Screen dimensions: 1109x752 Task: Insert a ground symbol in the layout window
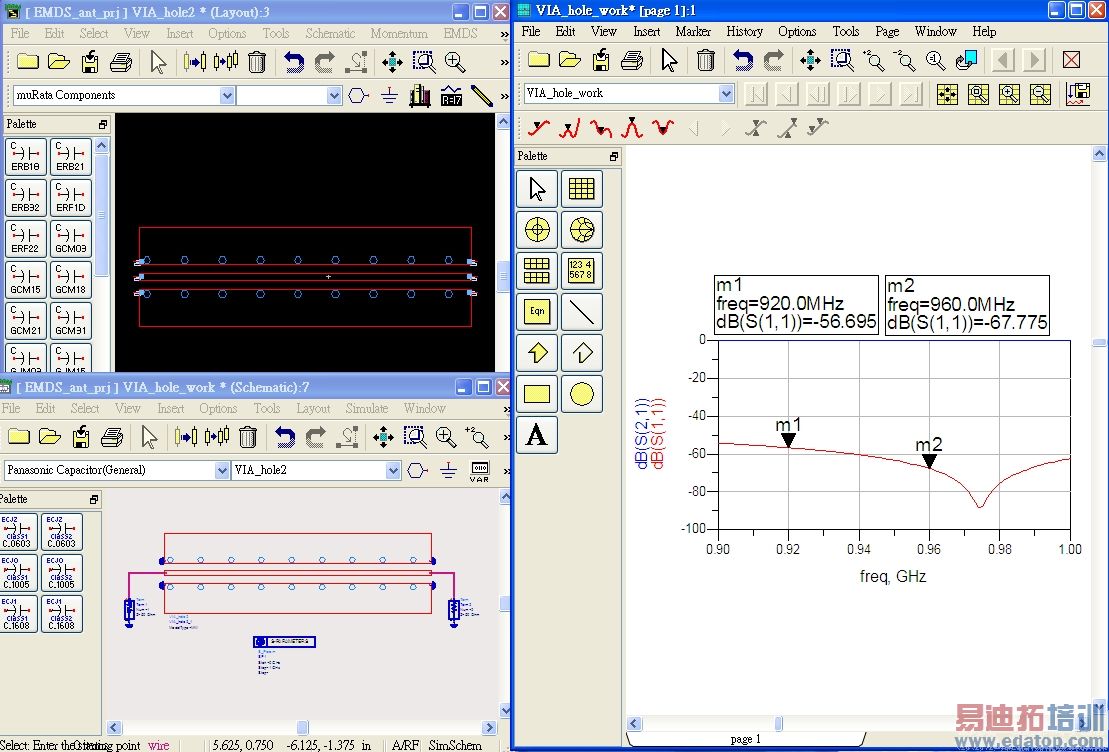(x=389, y=96)
